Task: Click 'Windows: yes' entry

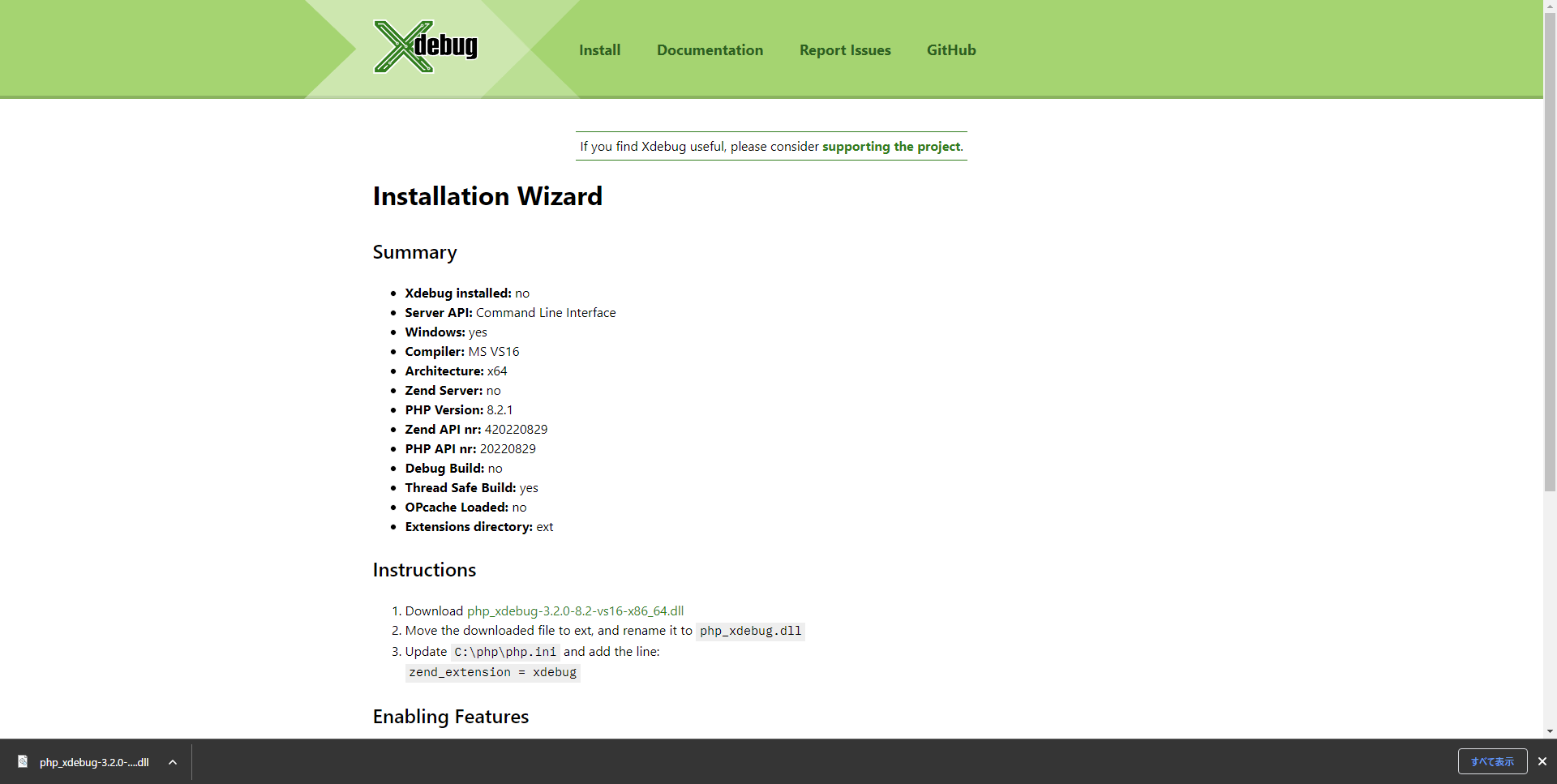Action: 446,332
